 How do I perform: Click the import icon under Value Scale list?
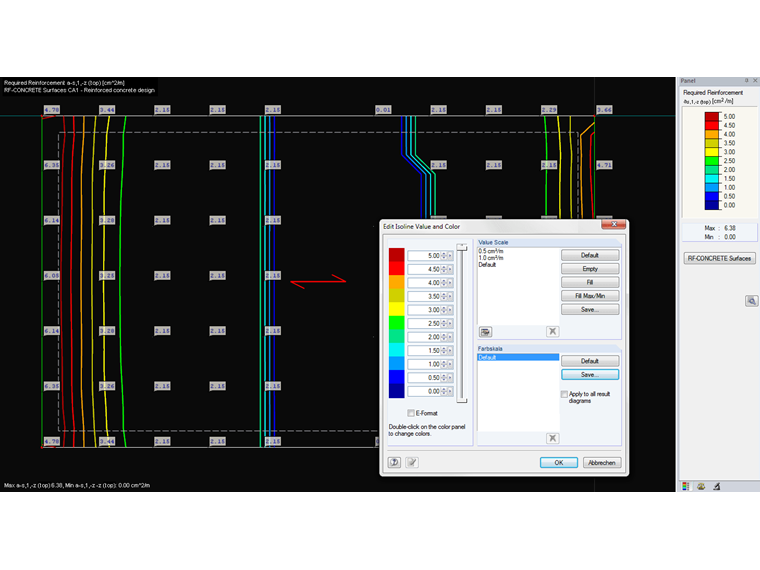pos(485,332)
